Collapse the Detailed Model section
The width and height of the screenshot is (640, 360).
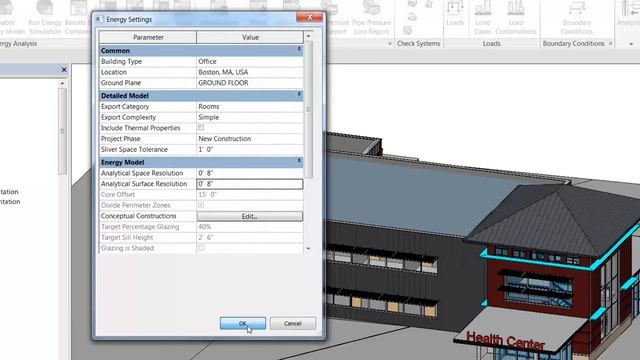(x=299, y=94)
